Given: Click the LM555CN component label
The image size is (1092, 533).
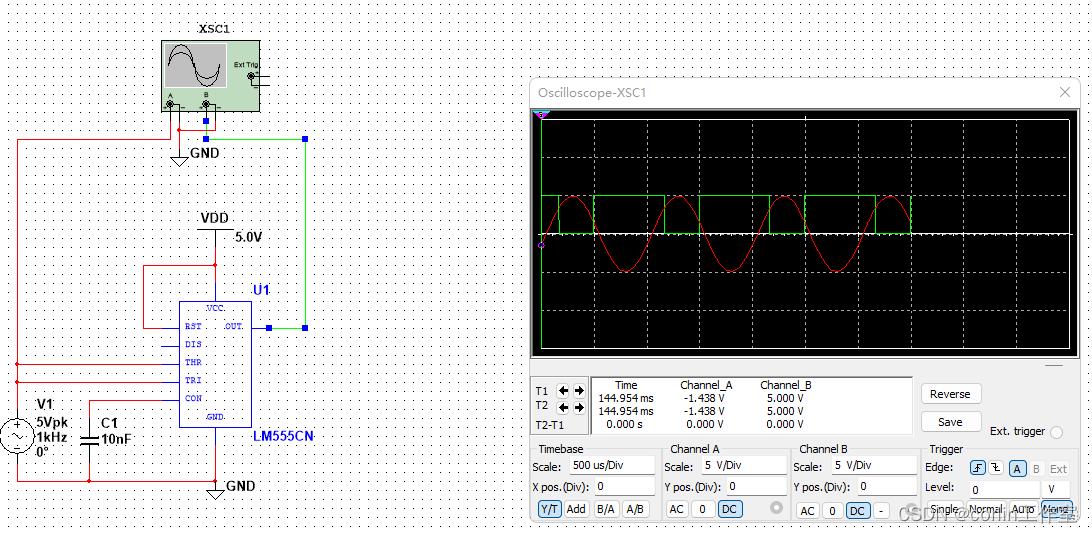Looking at the screenshot, I should click(x=284, y=436).
